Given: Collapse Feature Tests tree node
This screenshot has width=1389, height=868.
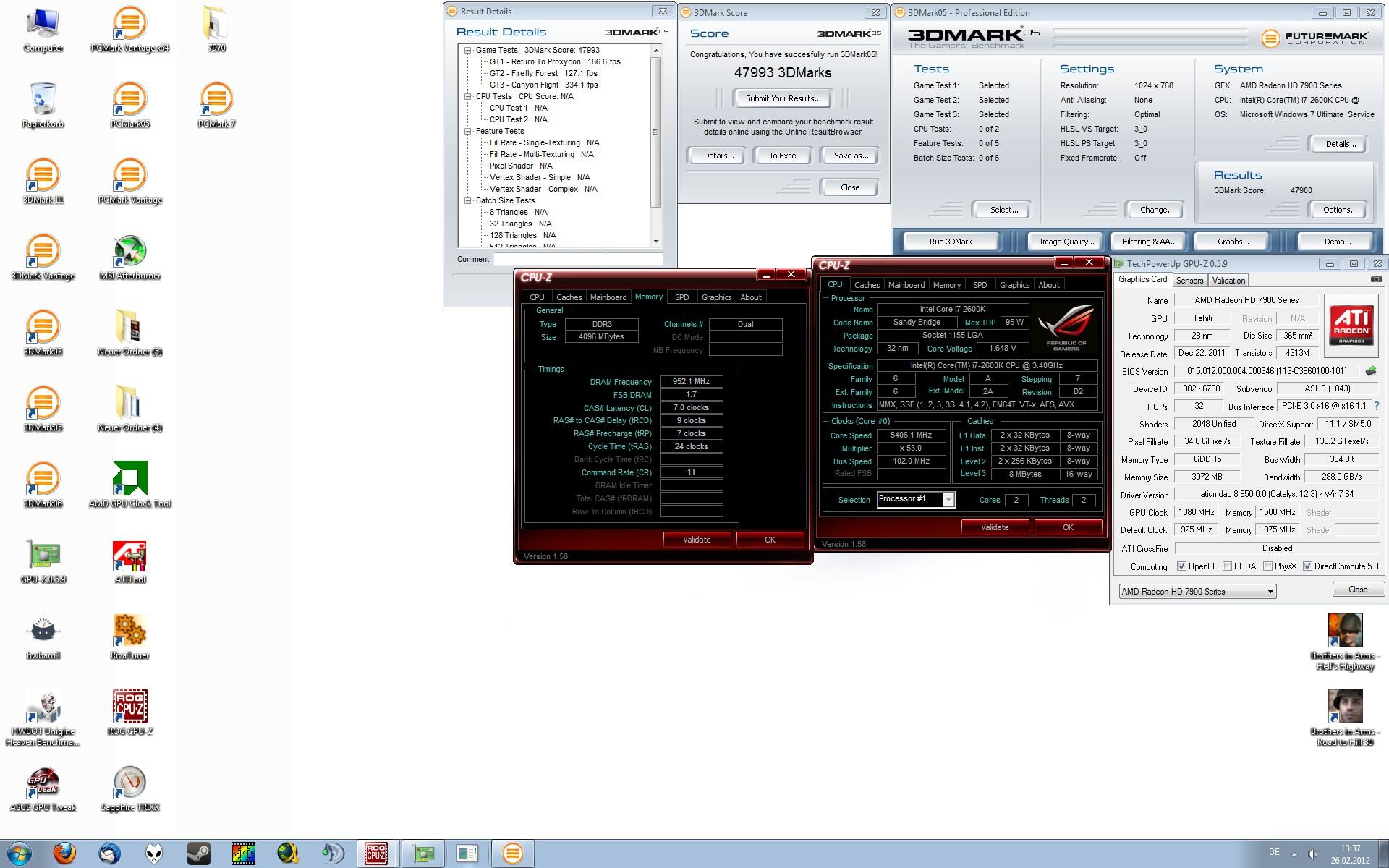Looking at the screenshot, I should pyautogui.click(x=468, y=131).
